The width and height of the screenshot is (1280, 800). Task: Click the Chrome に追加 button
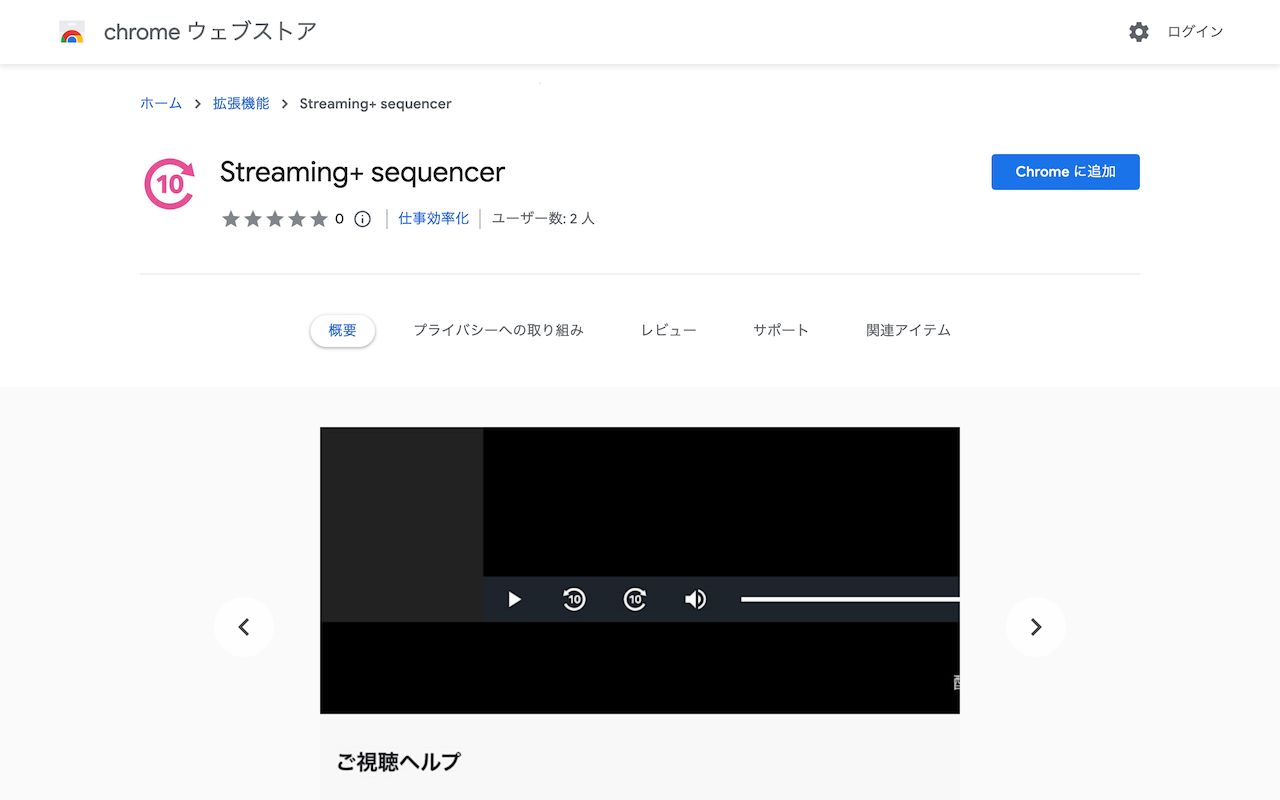1065,172
